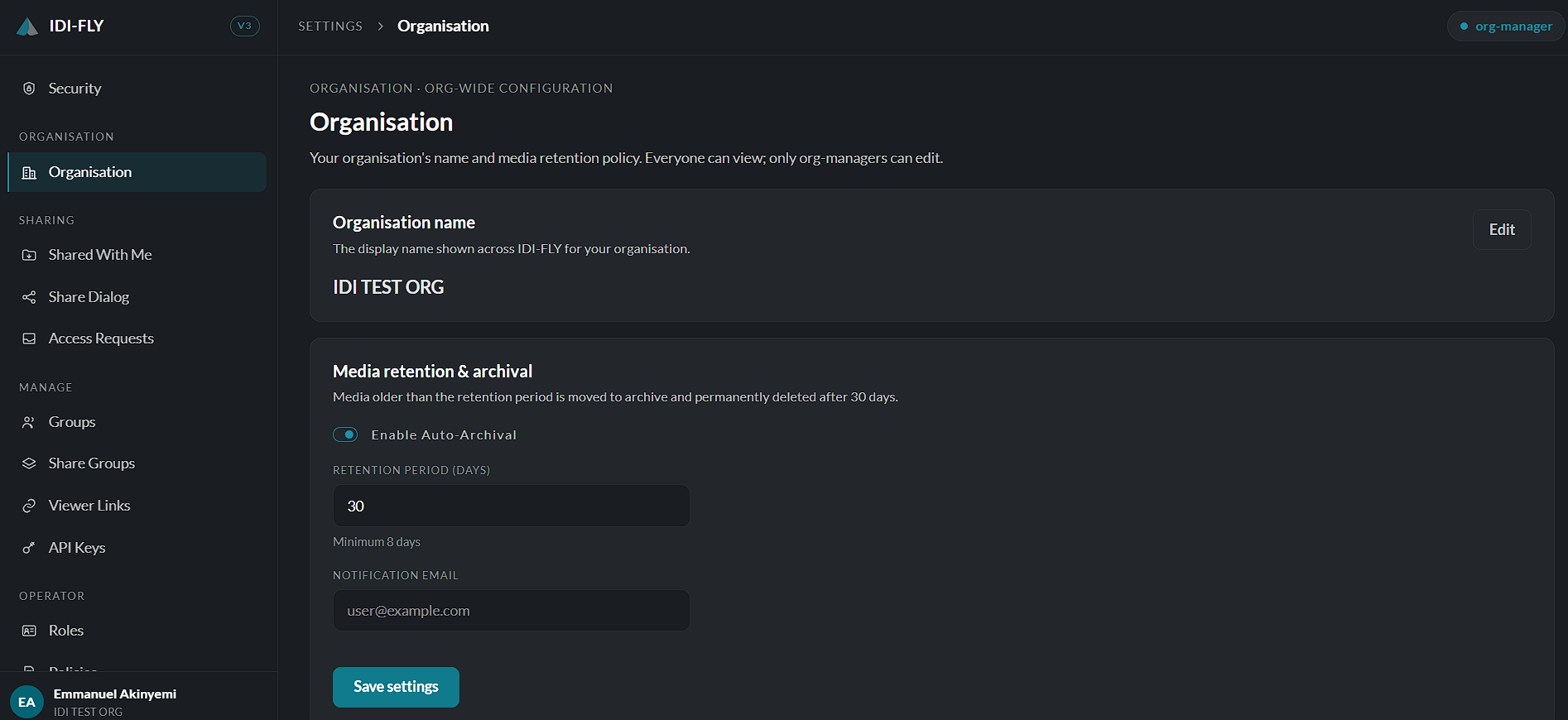Screen dimensions: 1568x720
Task: Go to Share Dialog
Action: click(137, 297)
